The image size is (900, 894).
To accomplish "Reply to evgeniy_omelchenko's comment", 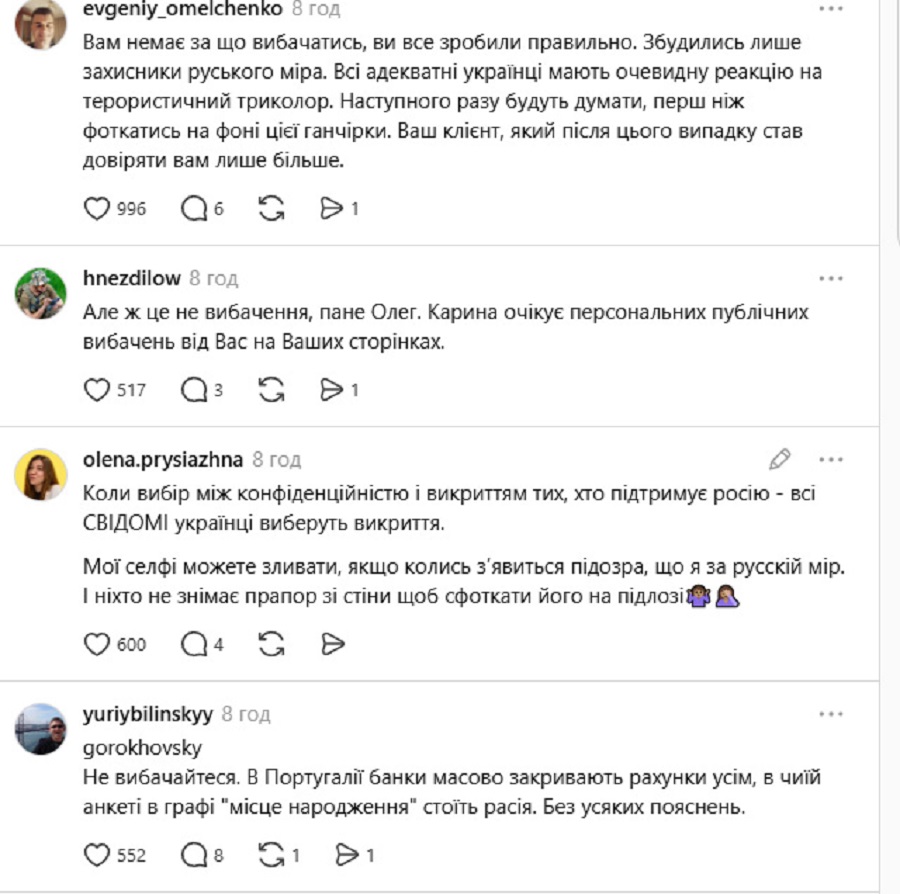I will pyautogui.click(x=193, y=208).
